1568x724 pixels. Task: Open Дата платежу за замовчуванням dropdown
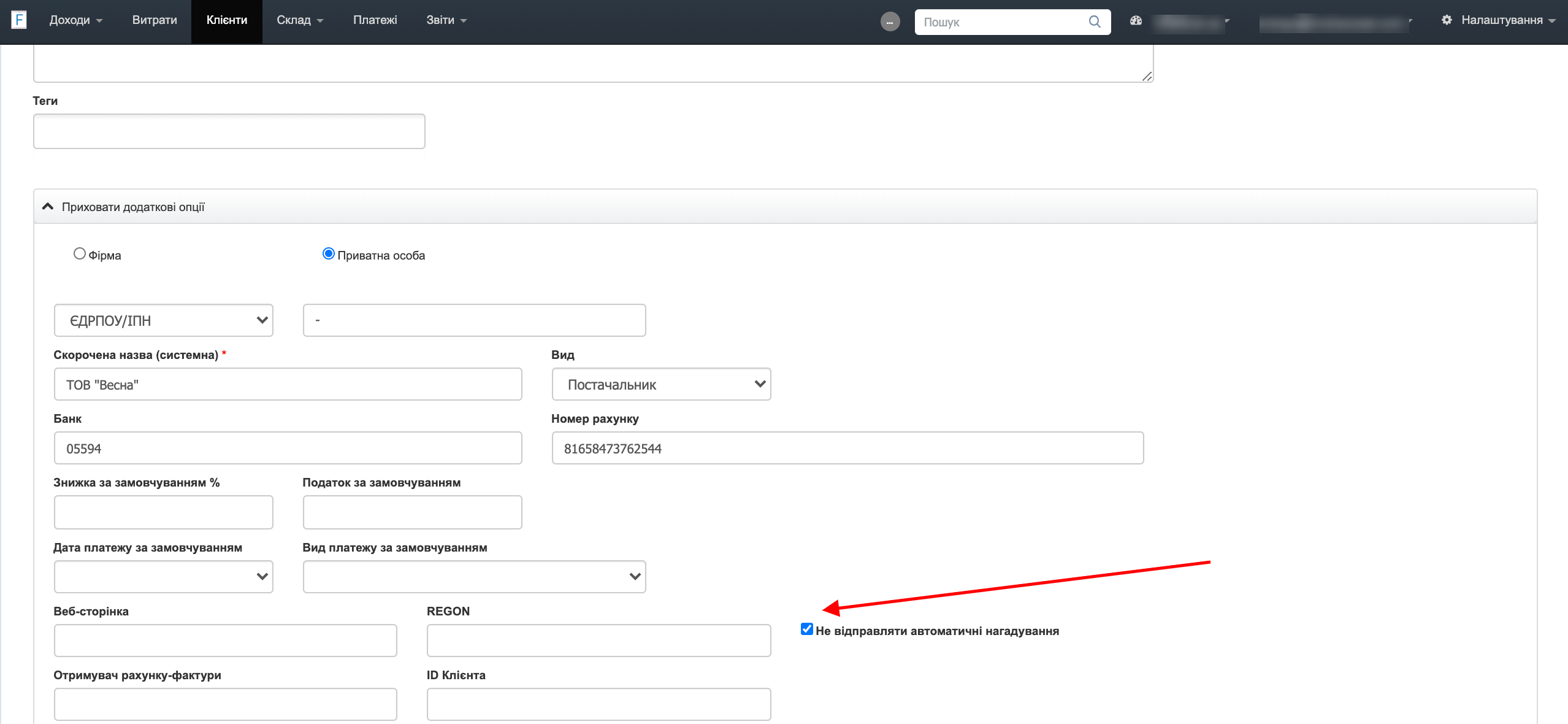[163, 577]
